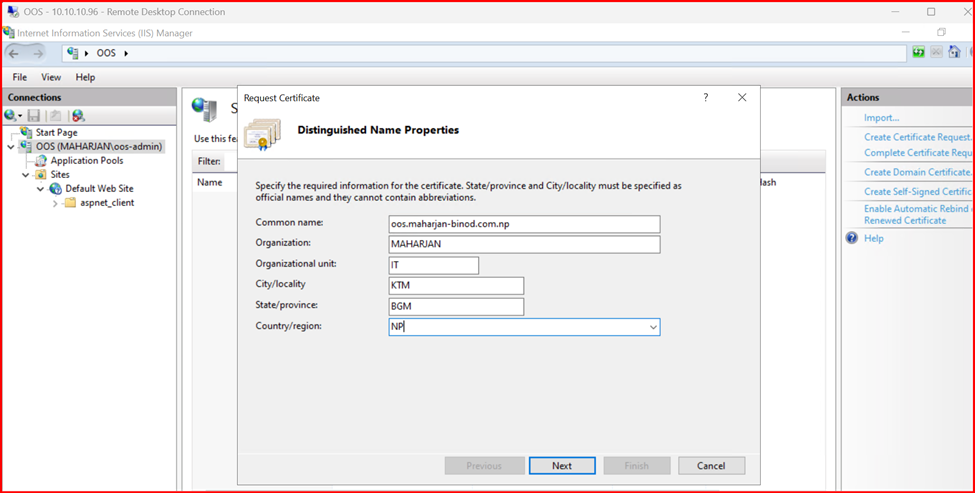Click the Home icon in address bar
Image resolution: width=975 pixels, height=493 pixels.
954,52
